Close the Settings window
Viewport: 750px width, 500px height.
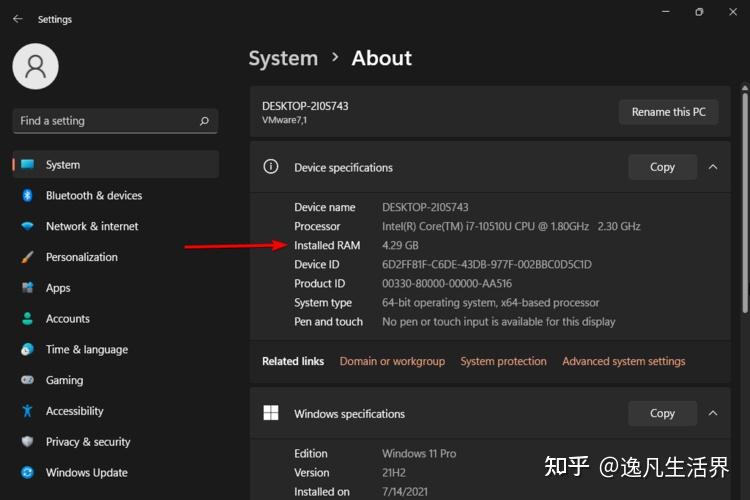[733, 11]
